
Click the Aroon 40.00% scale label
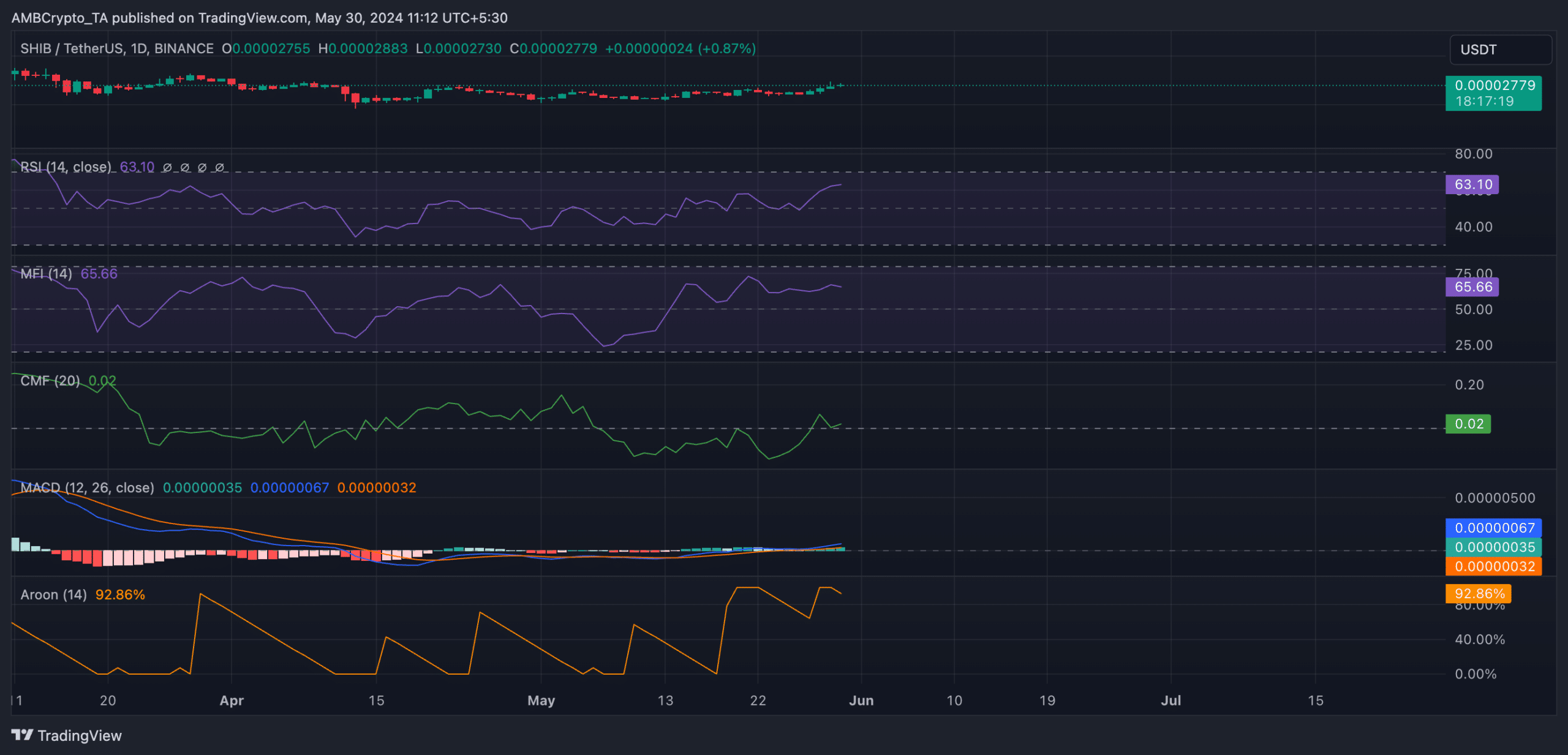(x=1480, y=639)
